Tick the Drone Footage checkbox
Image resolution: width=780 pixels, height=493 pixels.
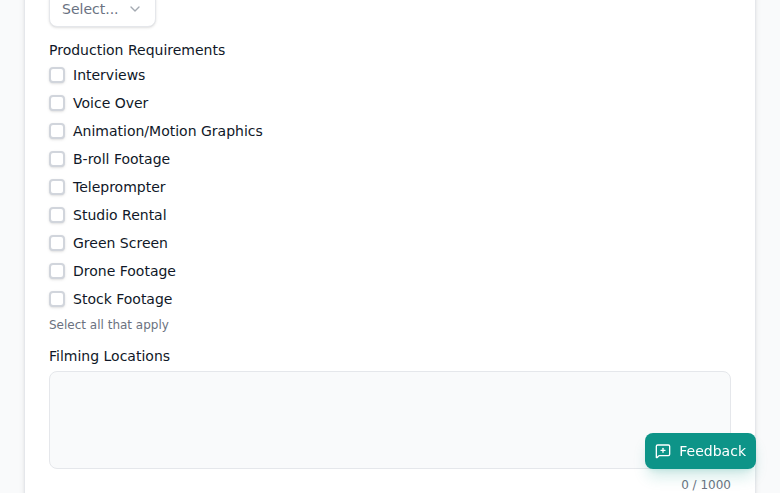pyautogui.click(x=57, y=271)
